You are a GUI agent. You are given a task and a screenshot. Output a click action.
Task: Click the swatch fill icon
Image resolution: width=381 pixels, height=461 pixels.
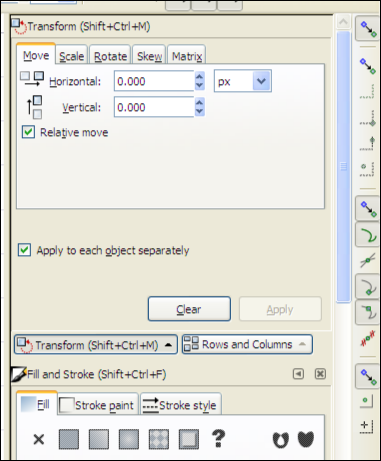click(x=189, y=439)
